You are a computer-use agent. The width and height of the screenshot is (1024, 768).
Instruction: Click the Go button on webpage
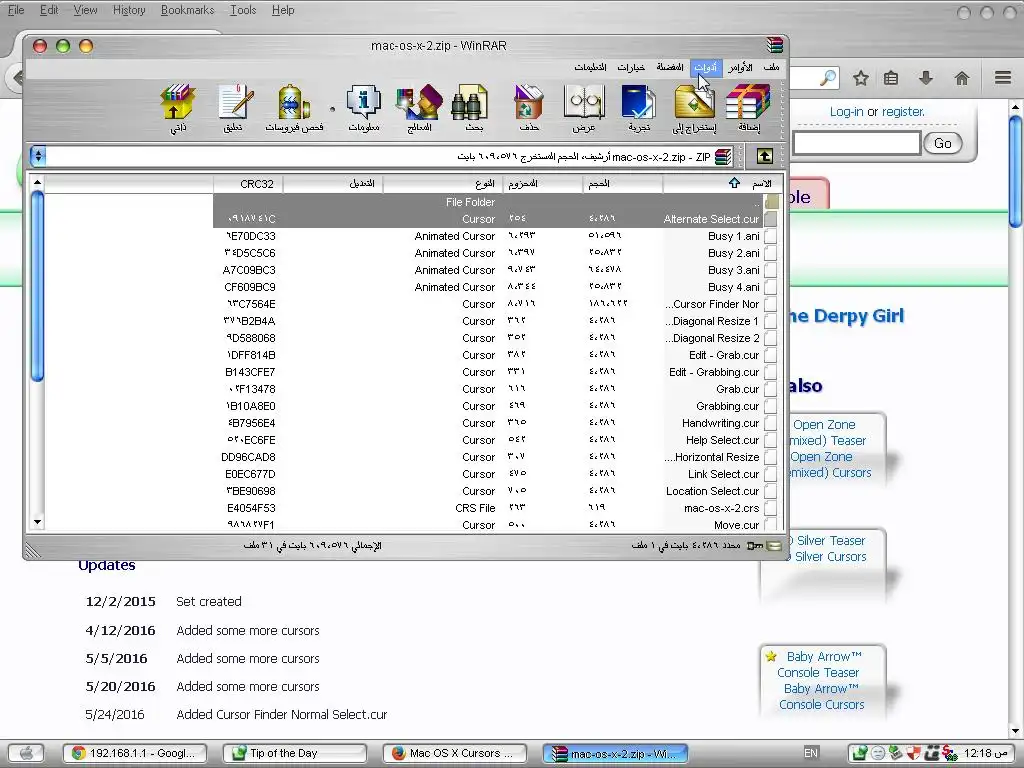[x=942, y=143]
